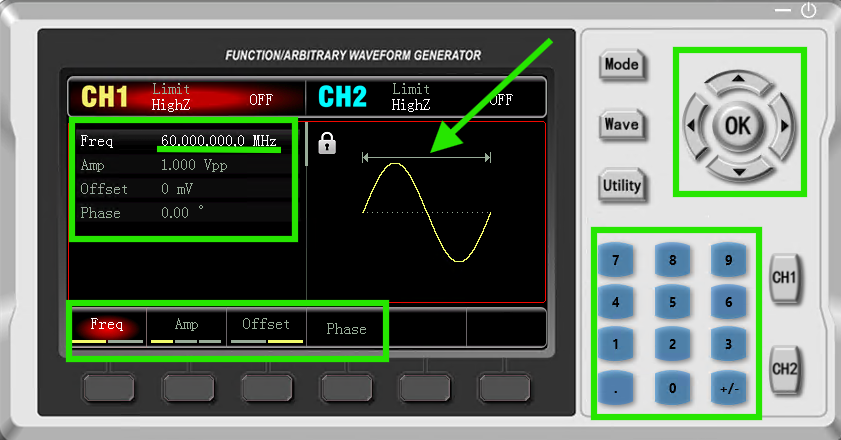Click the CH1 HighZ load label

pos(171,105)
